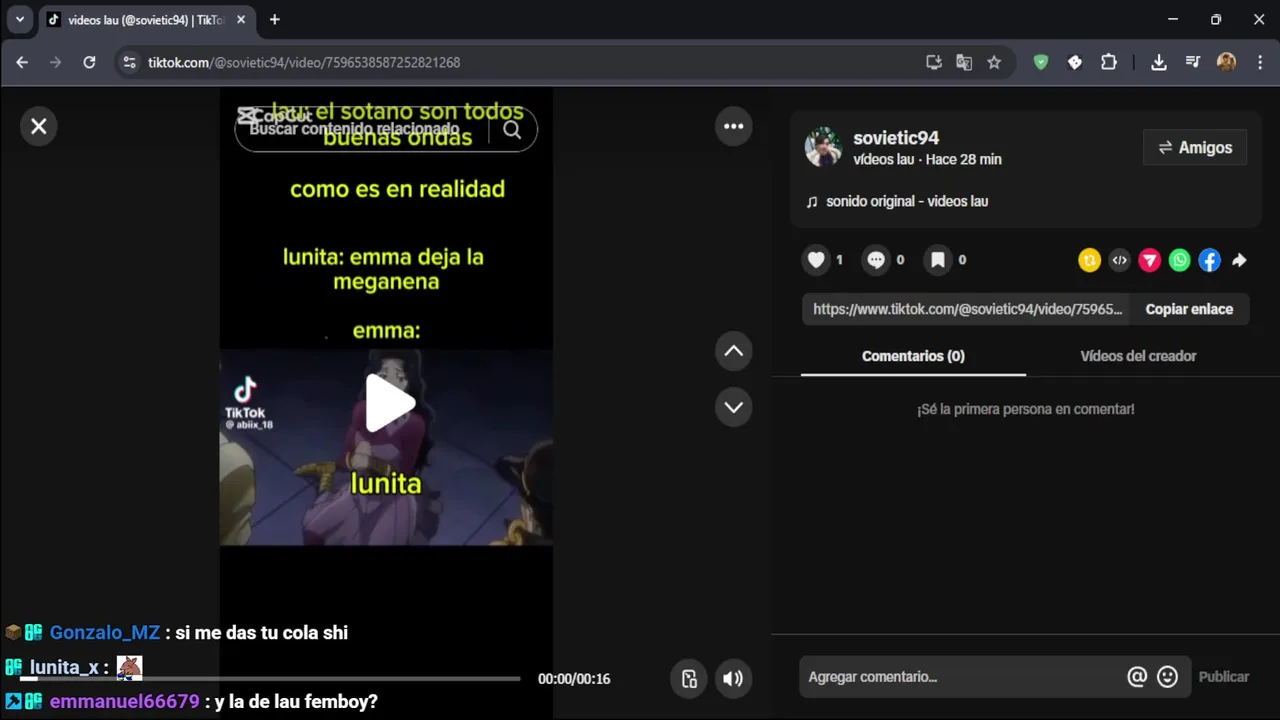This screenshot has height=720, width=1280.
Task: Translate this page icon
Action: 964,62
